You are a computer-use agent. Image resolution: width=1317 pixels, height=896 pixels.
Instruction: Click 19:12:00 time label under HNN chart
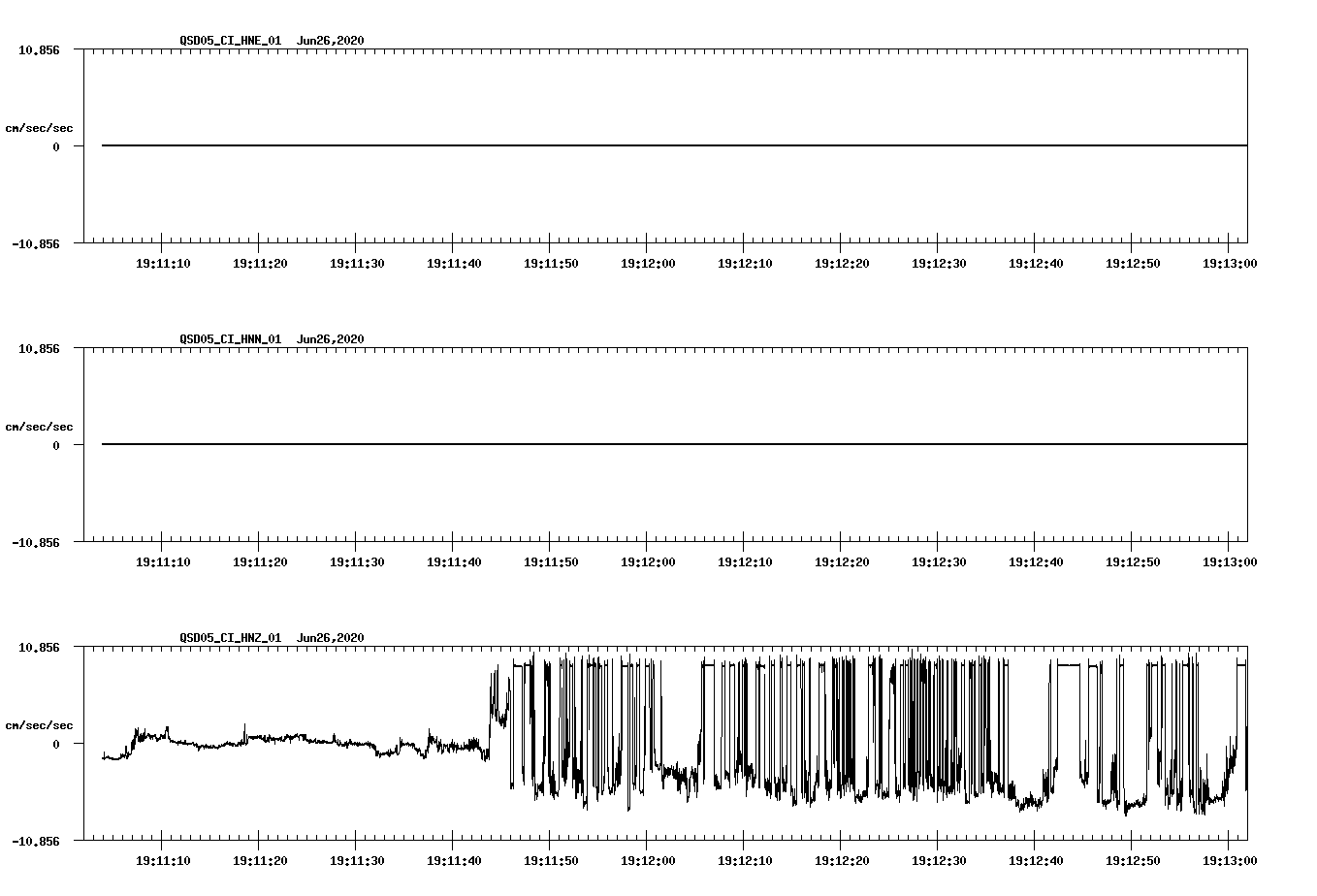coord(648,562)
